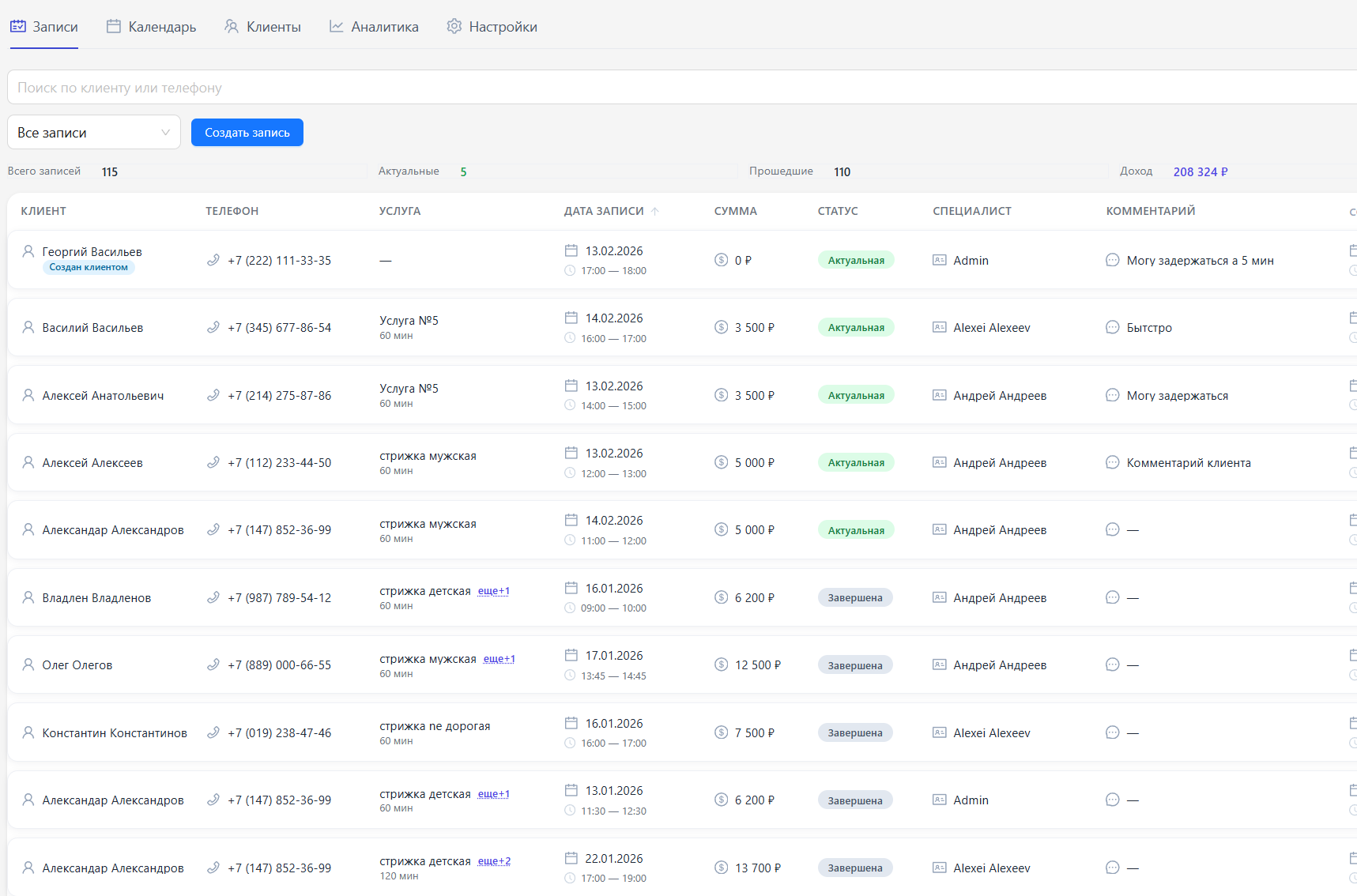
Task: Click the sort arrow next to ДАТА ЗАПИСИ
Action: (x=655, y=211)
